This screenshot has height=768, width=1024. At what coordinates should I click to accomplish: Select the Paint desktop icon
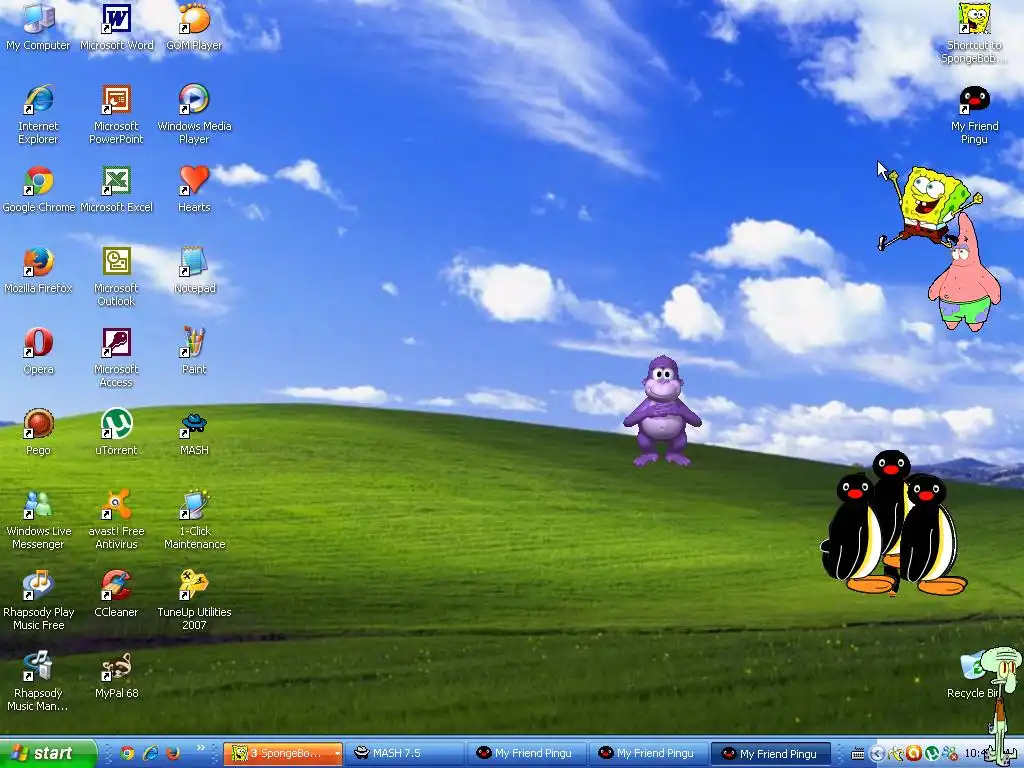pyautogui.click(x=194, y=351)
